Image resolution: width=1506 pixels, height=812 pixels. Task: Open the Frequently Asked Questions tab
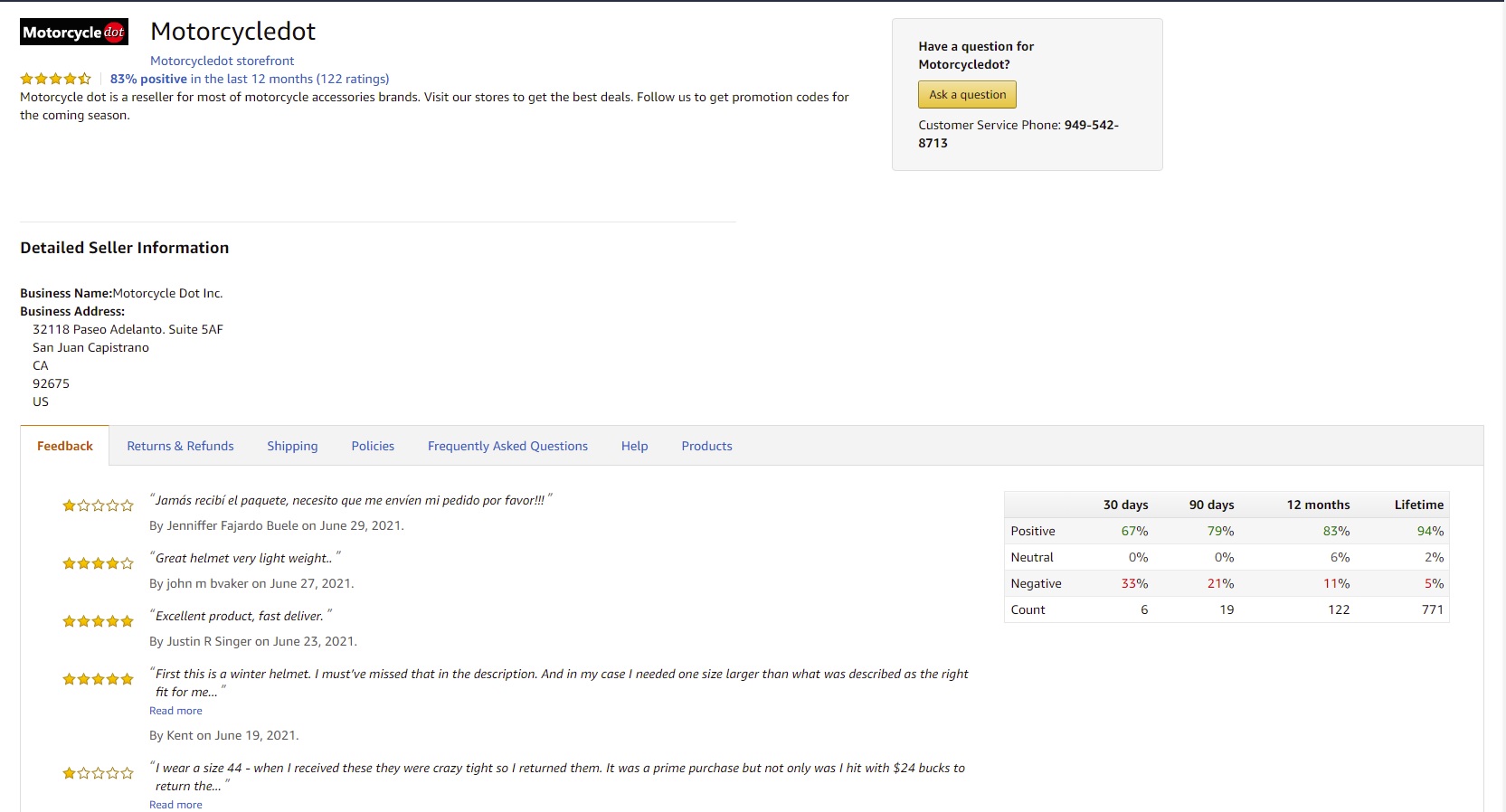(x=507, y=446)
